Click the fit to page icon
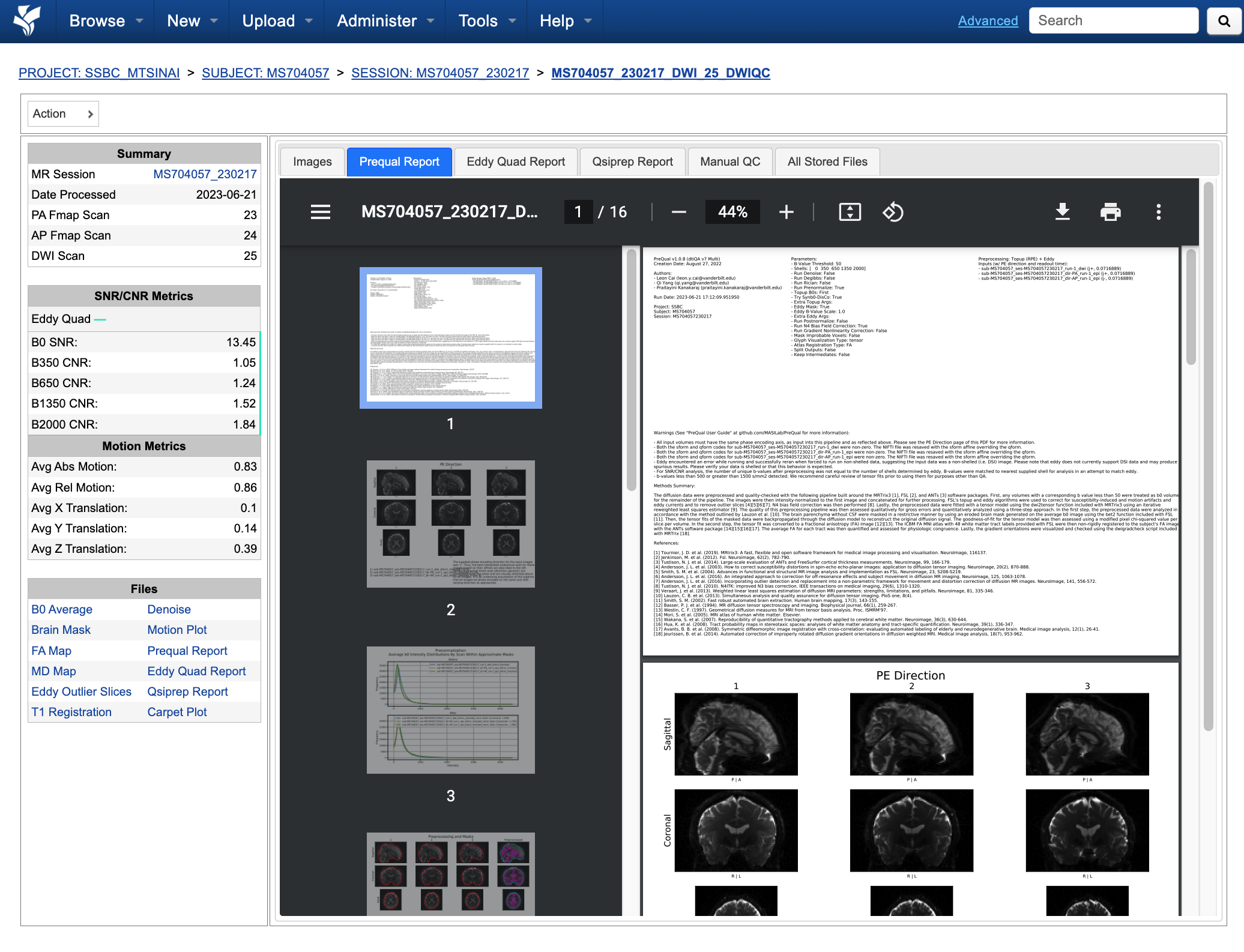The image size is (1244, 952). coord(850,212)
